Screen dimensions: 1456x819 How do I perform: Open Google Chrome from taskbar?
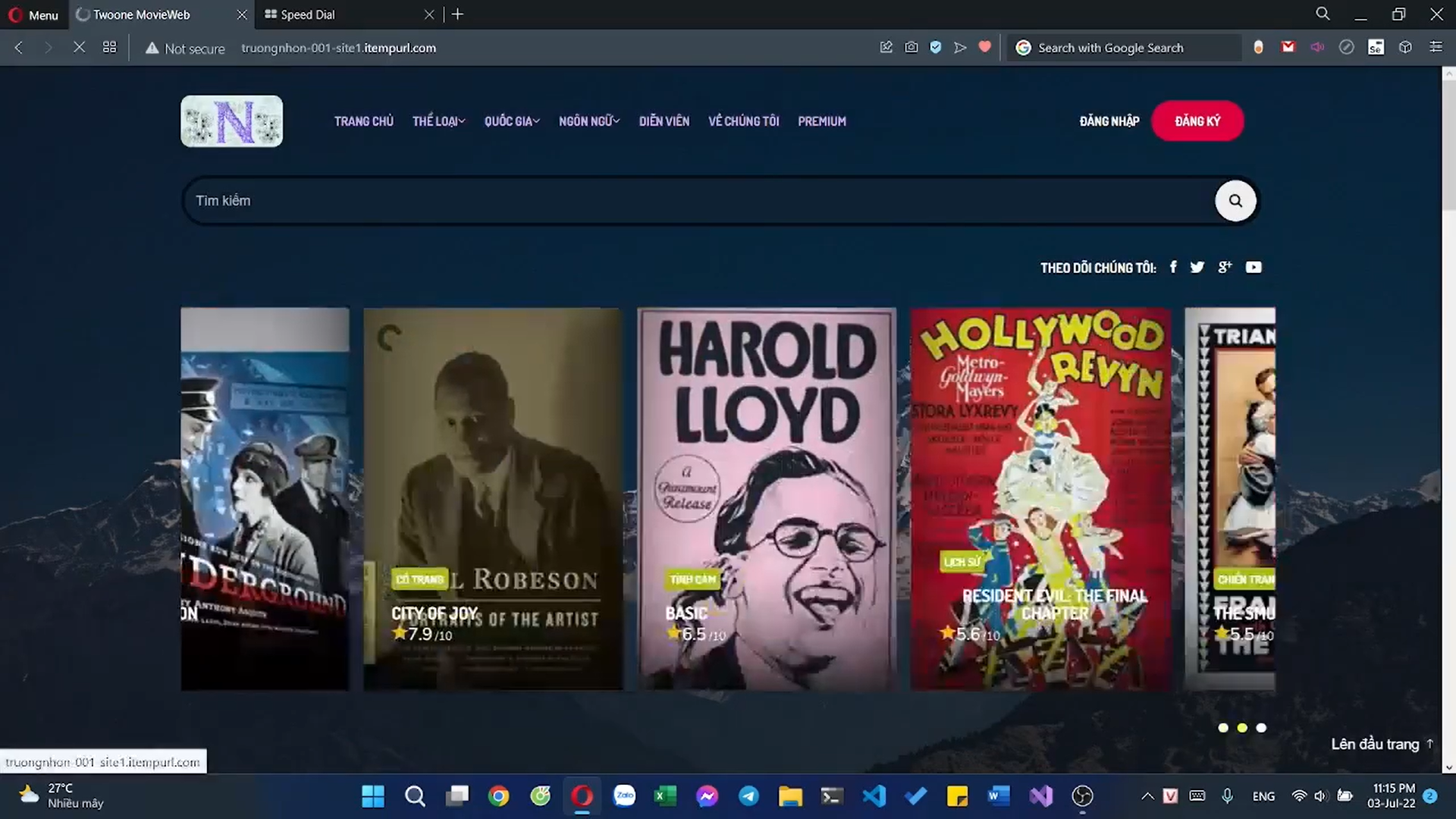[x=499, y=796]
